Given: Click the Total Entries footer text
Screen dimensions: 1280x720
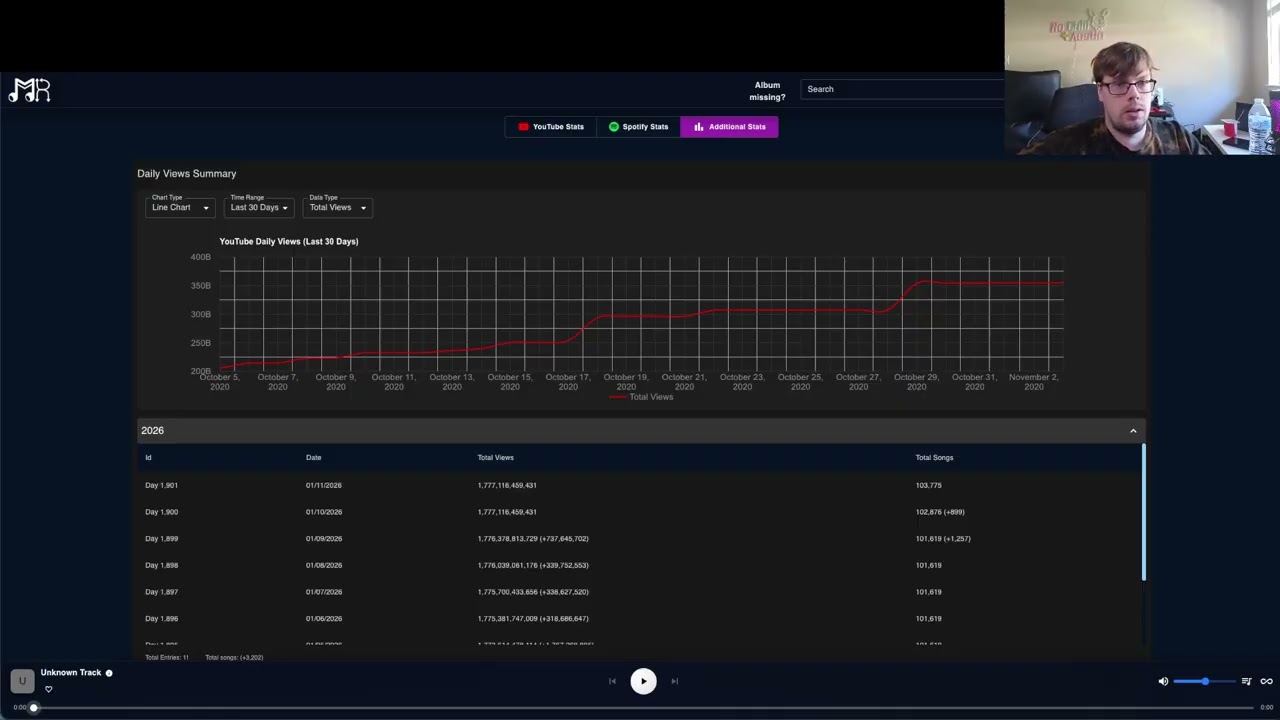Looking at the screenshot, I should [167, 658].
